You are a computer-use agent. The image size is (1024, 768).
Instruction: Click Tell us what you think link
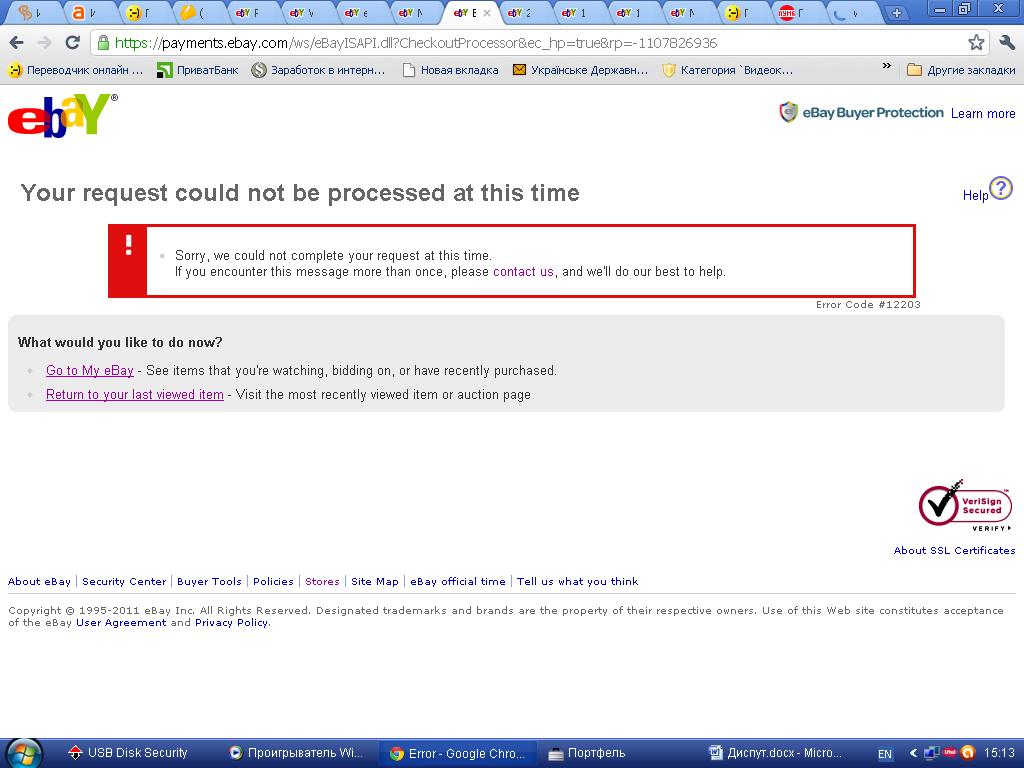coord(577,581)
